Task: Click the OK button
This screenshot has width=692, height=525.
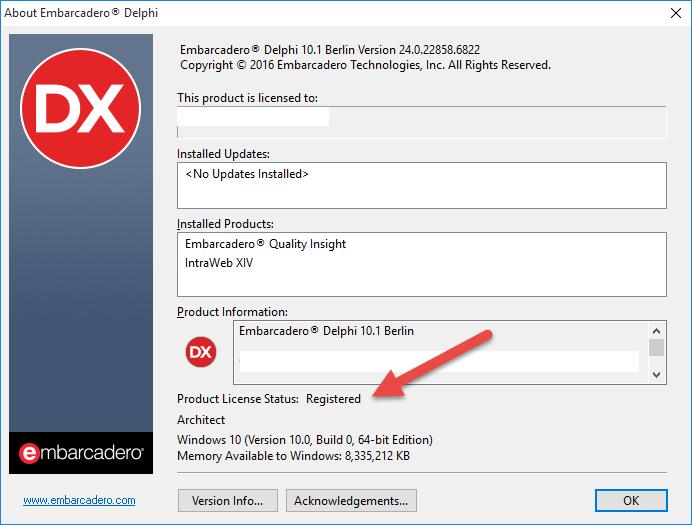Action: [x=631, y=500]
